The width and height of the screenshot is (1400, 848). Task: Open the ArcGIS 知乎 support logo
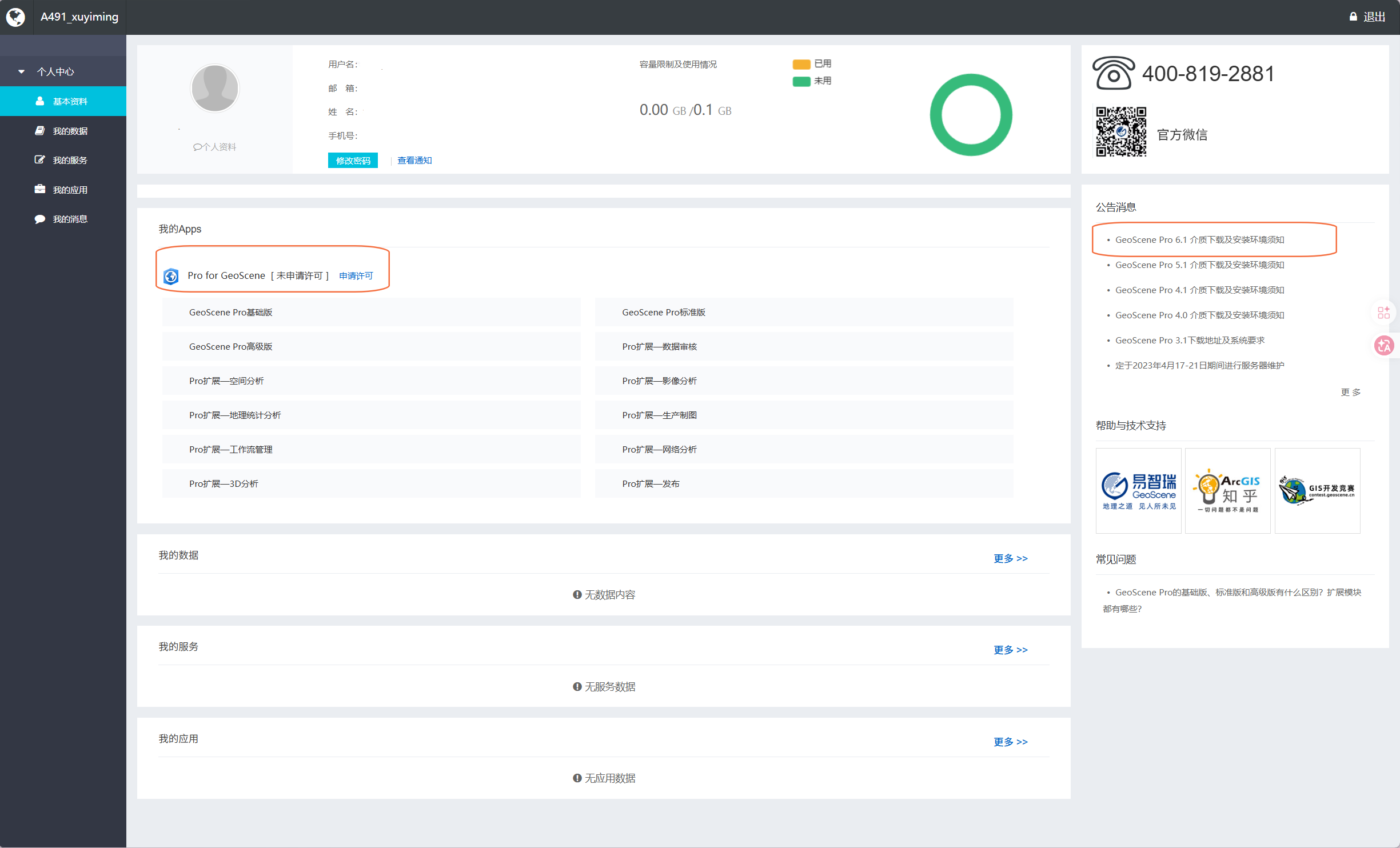pyautogui.click(x=1227, y=491)
